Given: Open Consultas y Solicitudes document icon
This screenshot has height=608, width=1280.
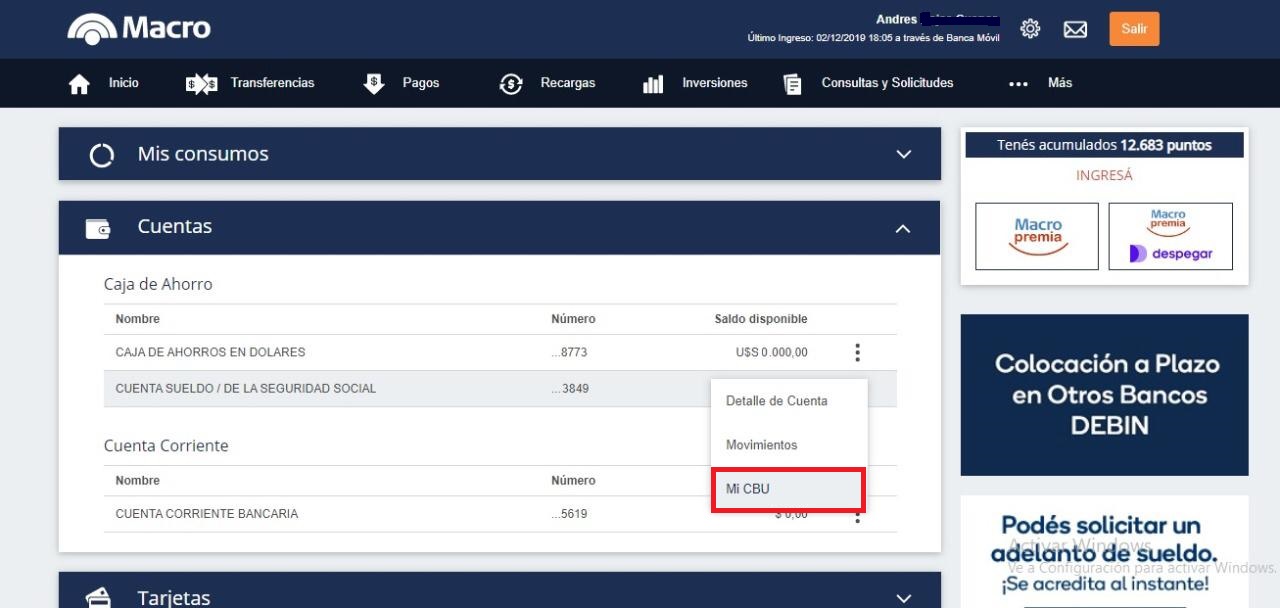Looking at the screenshot, I should click(x=791, y=83).
